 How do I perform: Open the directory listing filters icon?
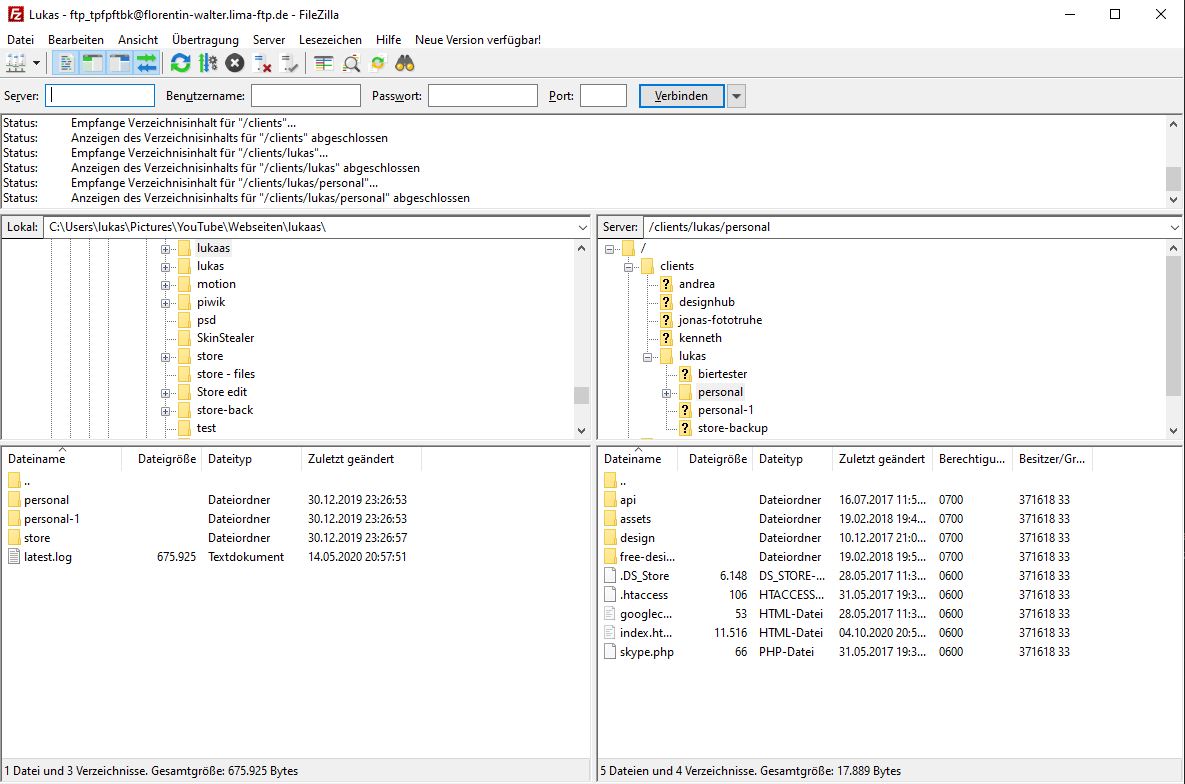[323, 63]
